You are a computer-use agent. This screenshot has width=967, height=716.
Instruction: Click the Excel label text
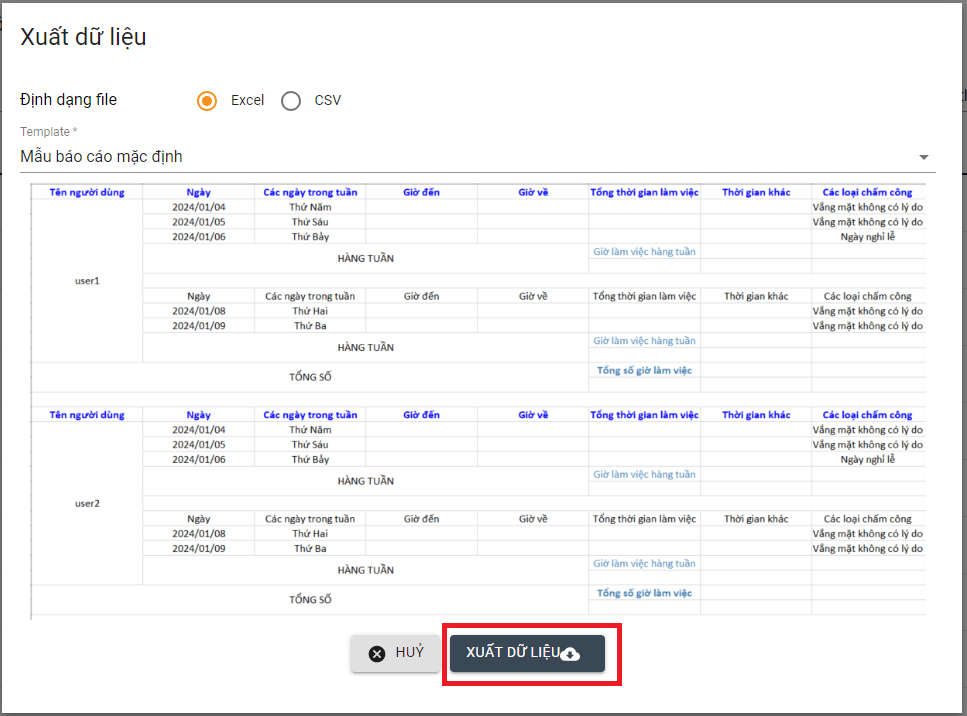(247, 100)
